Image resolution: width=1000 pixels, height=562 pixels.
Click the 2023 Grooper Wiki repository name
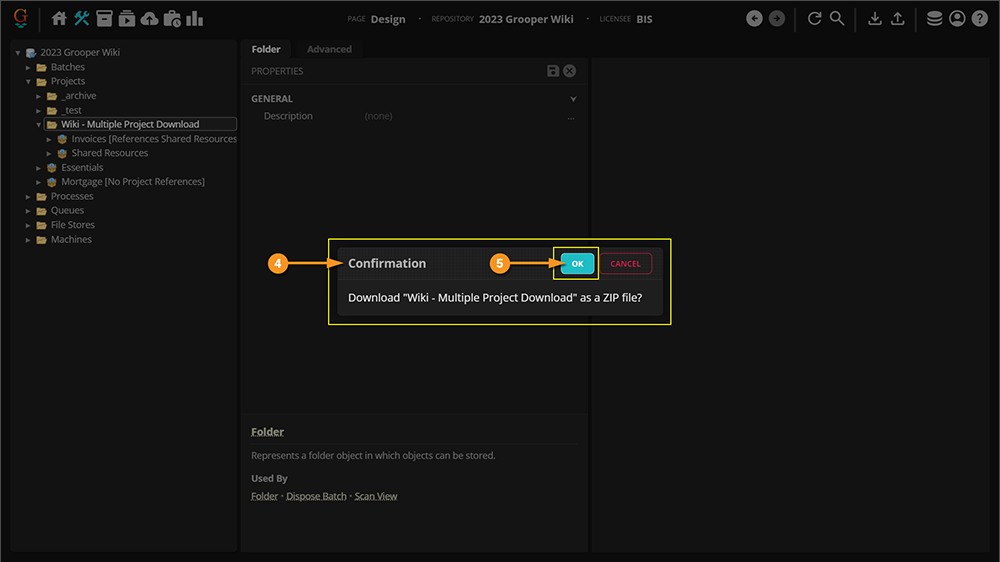[526, 19]
